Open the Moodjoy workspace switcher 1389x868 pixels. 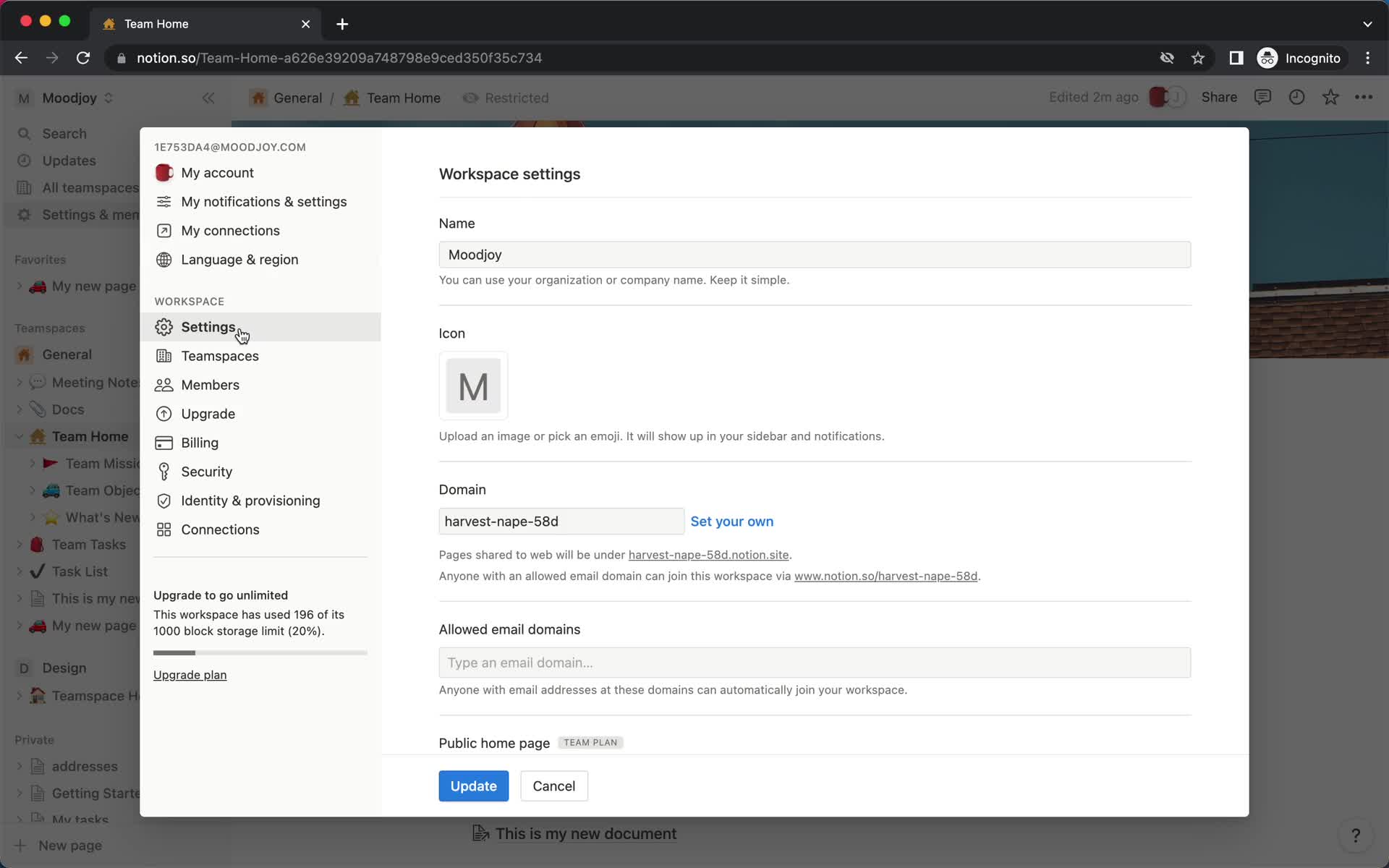(x=65, y=98)
